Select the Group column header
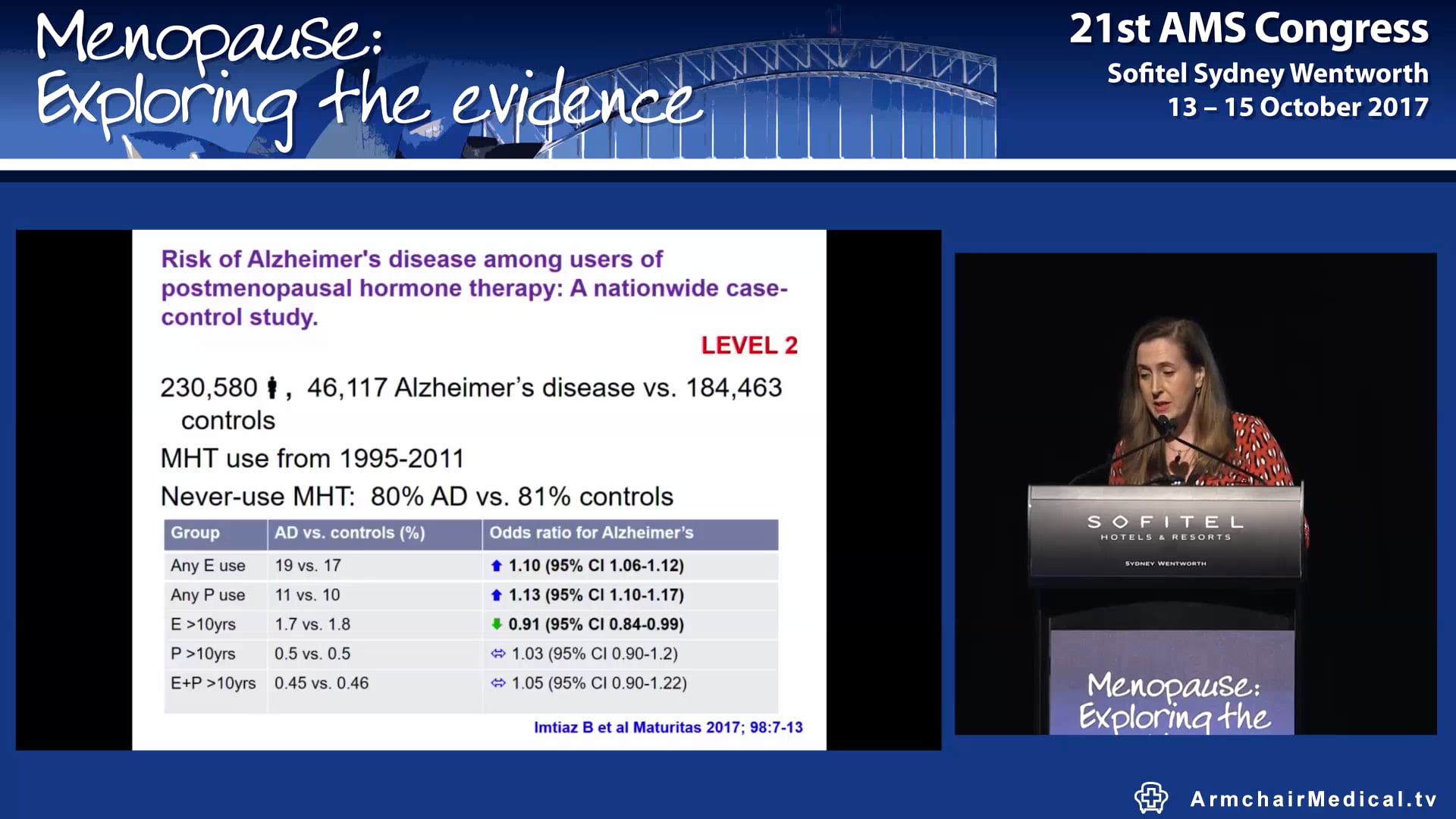This screenshot has height=819, width=1456. (195, 533)
